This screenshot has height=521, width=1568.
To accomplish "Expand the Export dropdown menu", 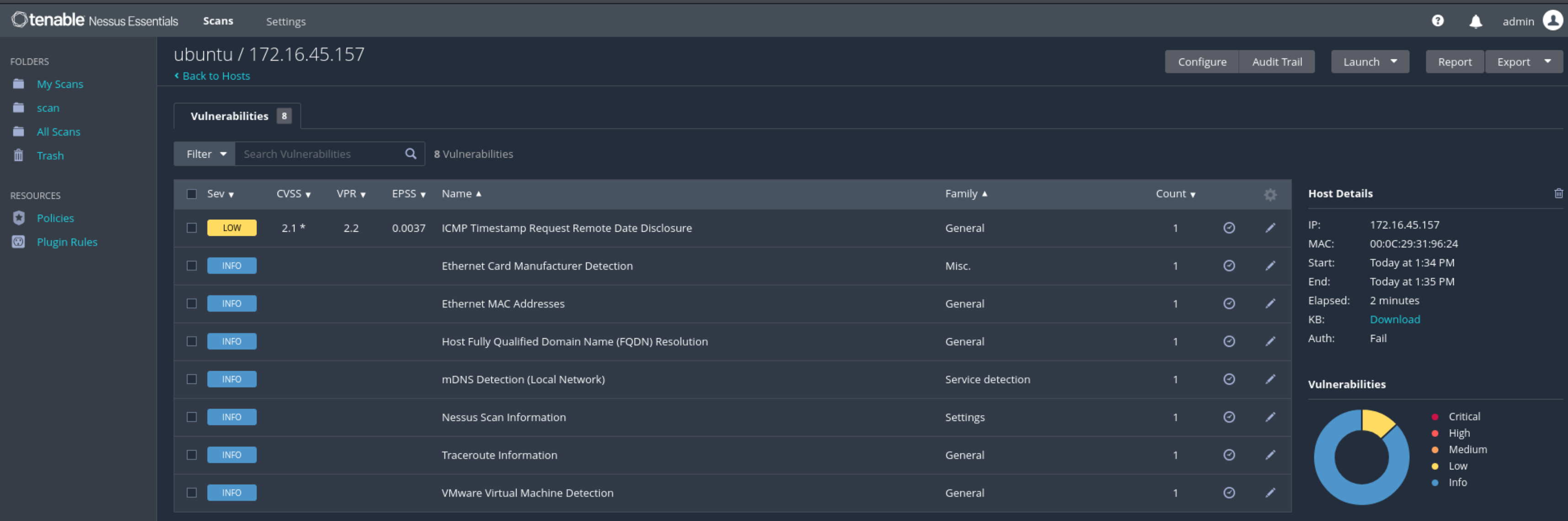I will [x=1547, y=62].
